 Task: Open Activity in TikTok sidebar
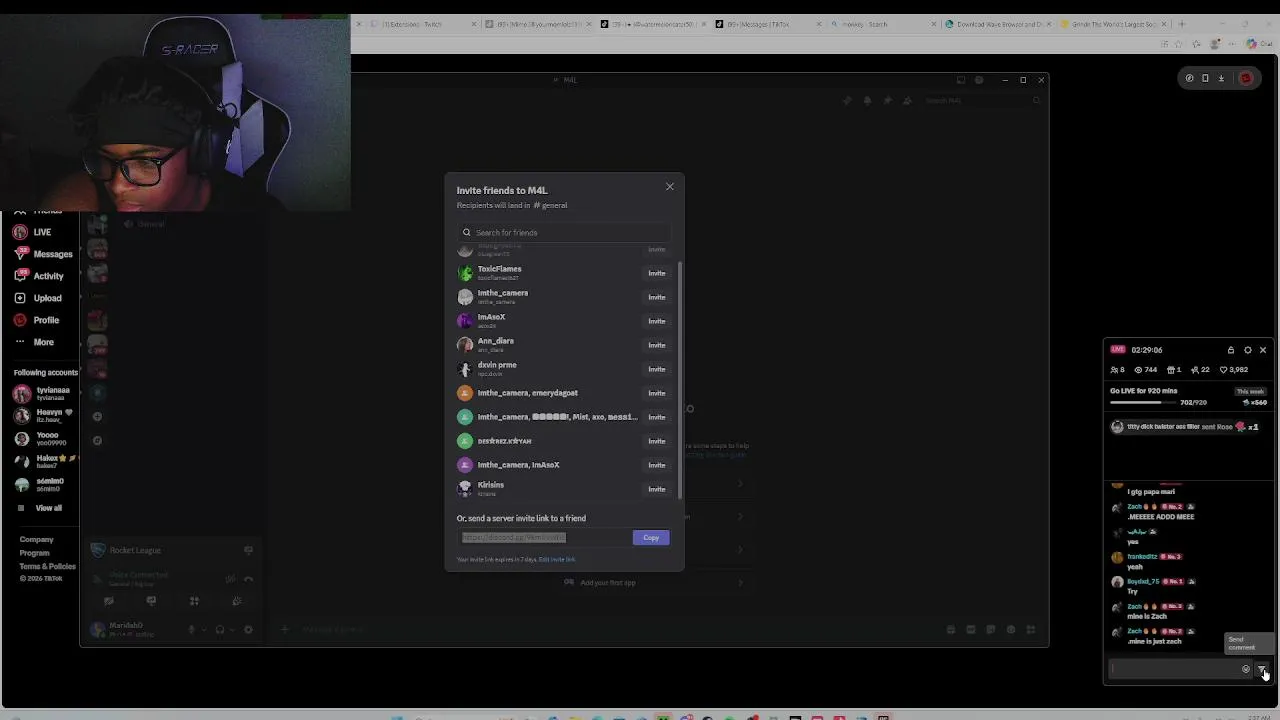point(38,276)
